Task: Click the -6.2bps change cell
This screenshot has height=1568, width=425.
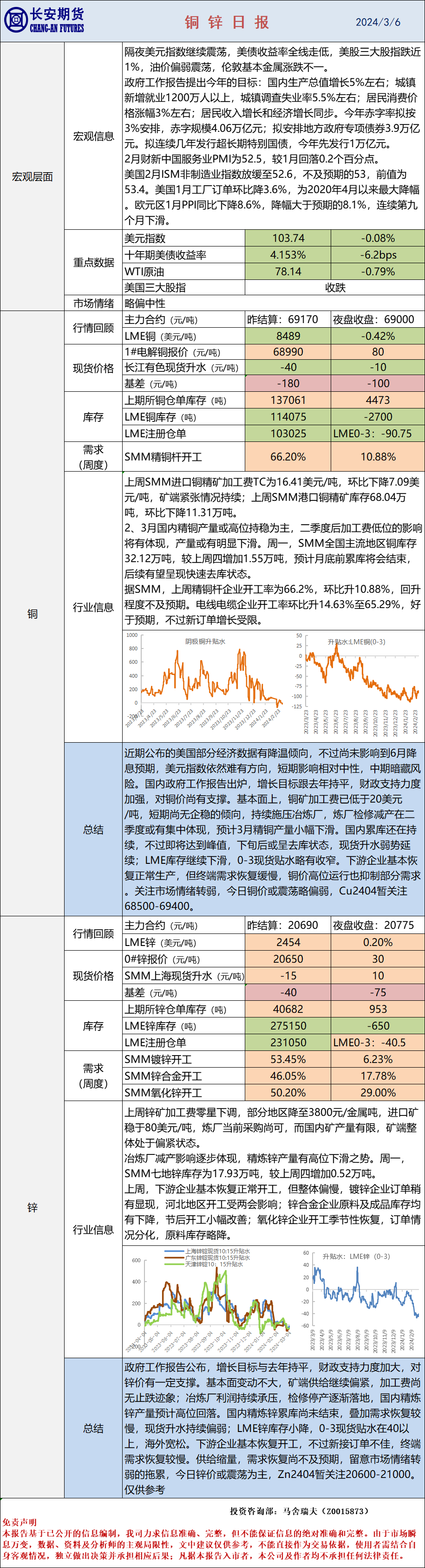Action: pos(378,255)
